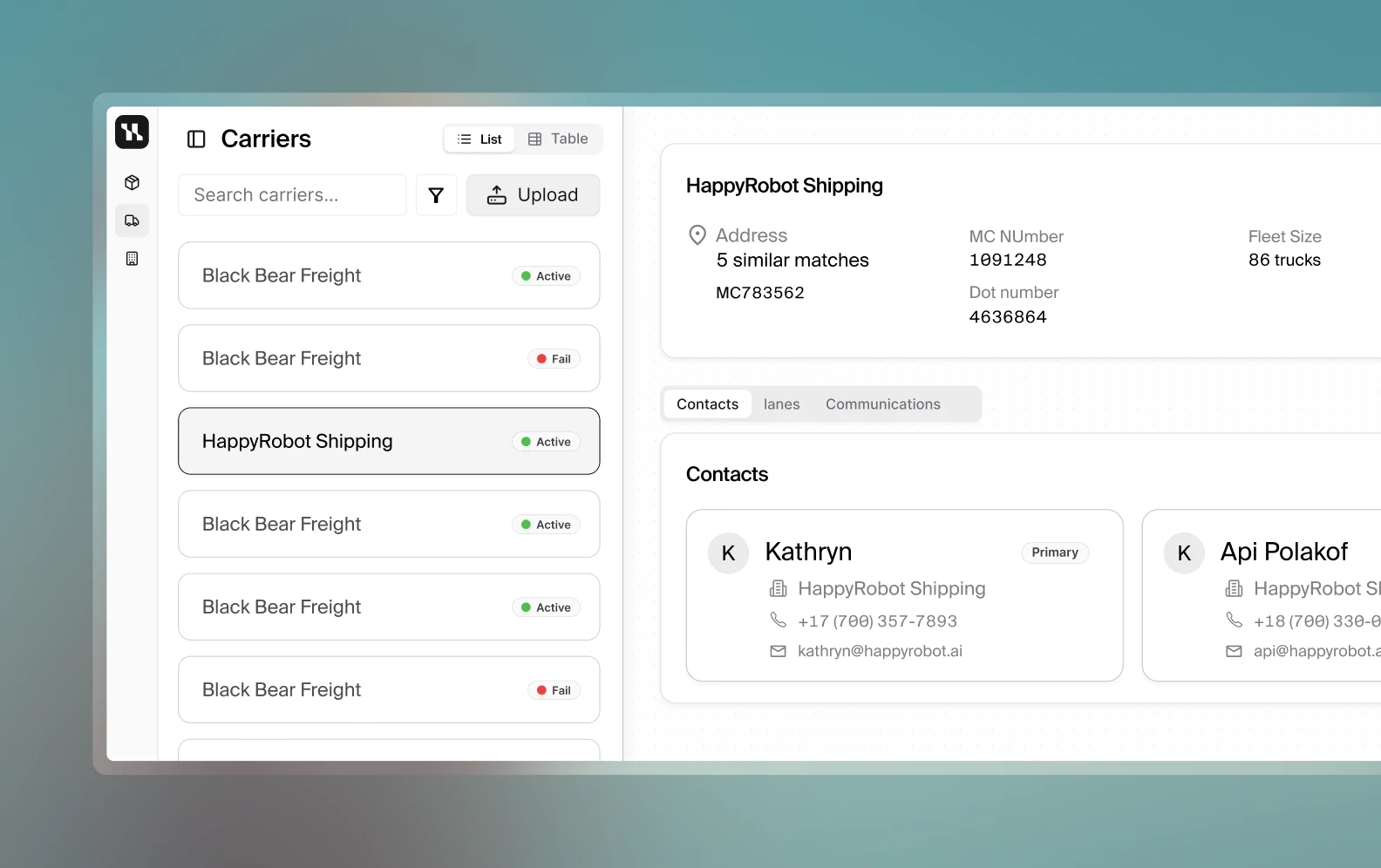This screenshot has width=1381, height=868.
Task: Click the HappyRobot logo icon
Action: (x=132, y=132)
